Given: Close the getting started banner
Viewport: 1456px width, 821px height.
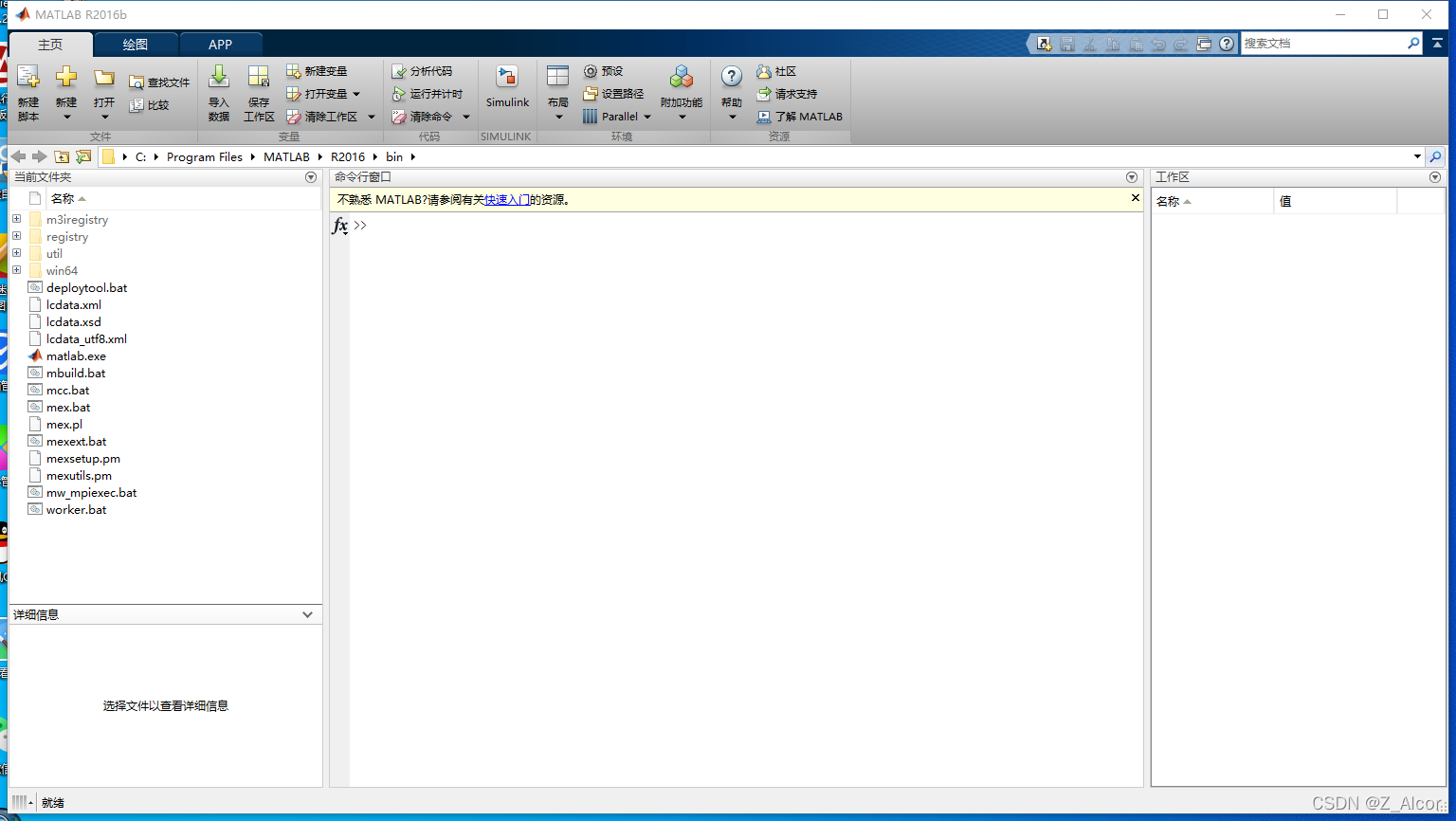Looking at the screenshot, I should pos(1135,198).
